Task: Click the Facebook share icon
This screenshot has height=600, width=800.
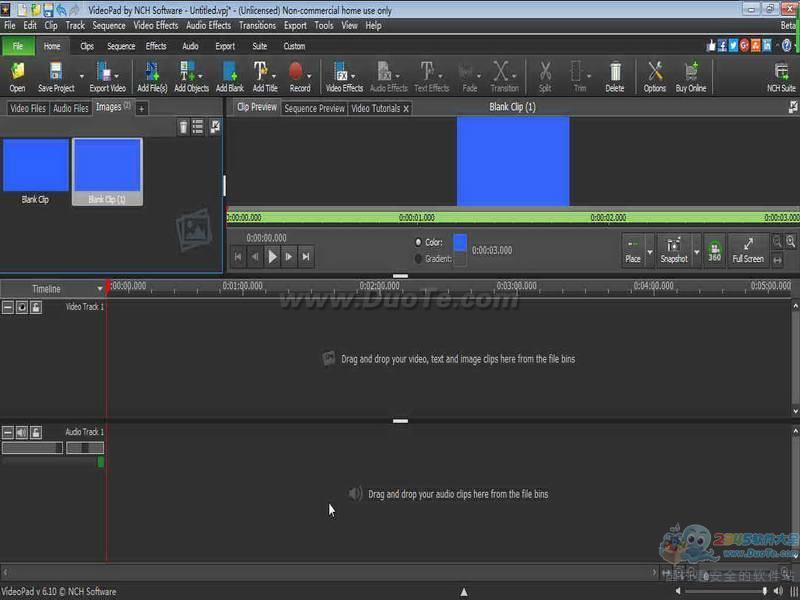Action: [x=722, y=46]
